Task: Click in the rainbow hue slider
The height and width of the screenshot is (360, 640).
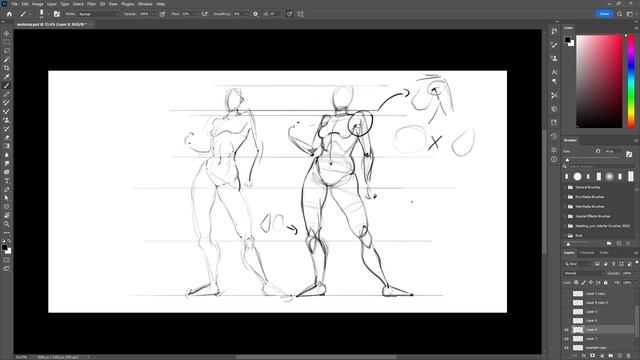Action: [x=631, y=82]
